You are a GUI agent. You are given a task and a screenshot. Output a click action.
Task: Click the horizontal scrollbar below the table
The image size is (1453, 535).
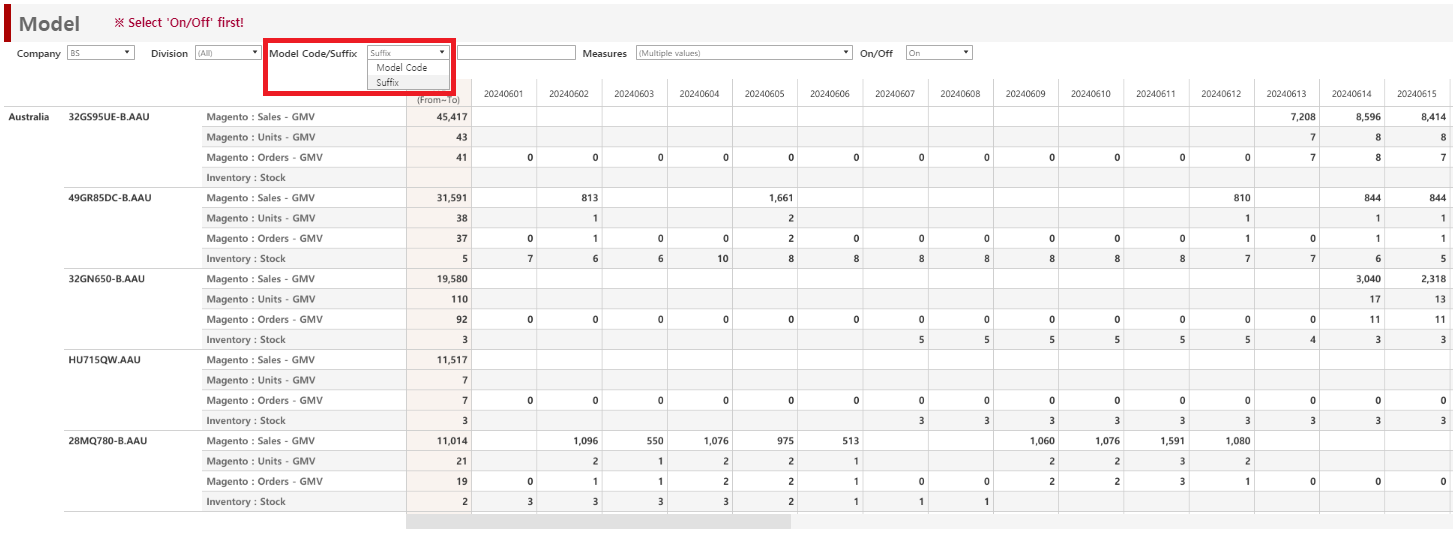598,521
